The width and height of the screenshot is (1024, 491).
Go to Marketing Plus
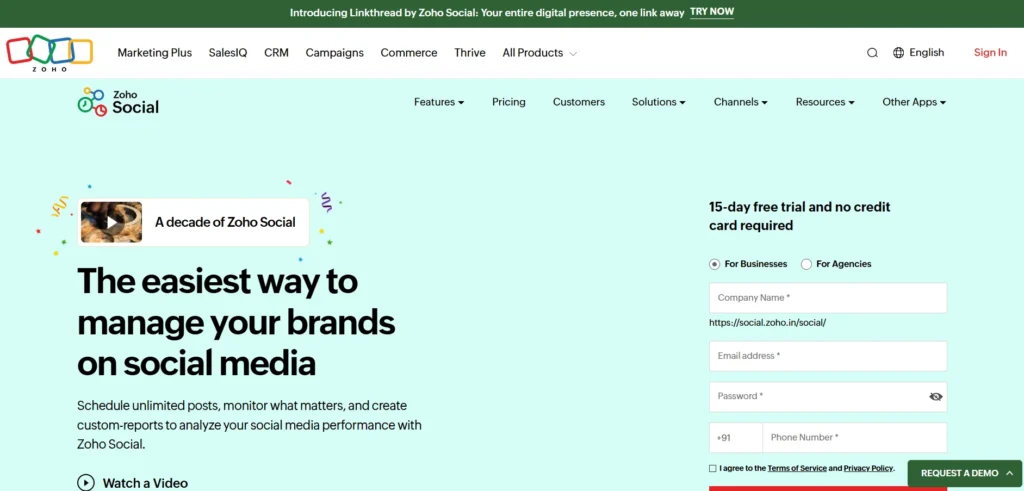coord(155,53)
